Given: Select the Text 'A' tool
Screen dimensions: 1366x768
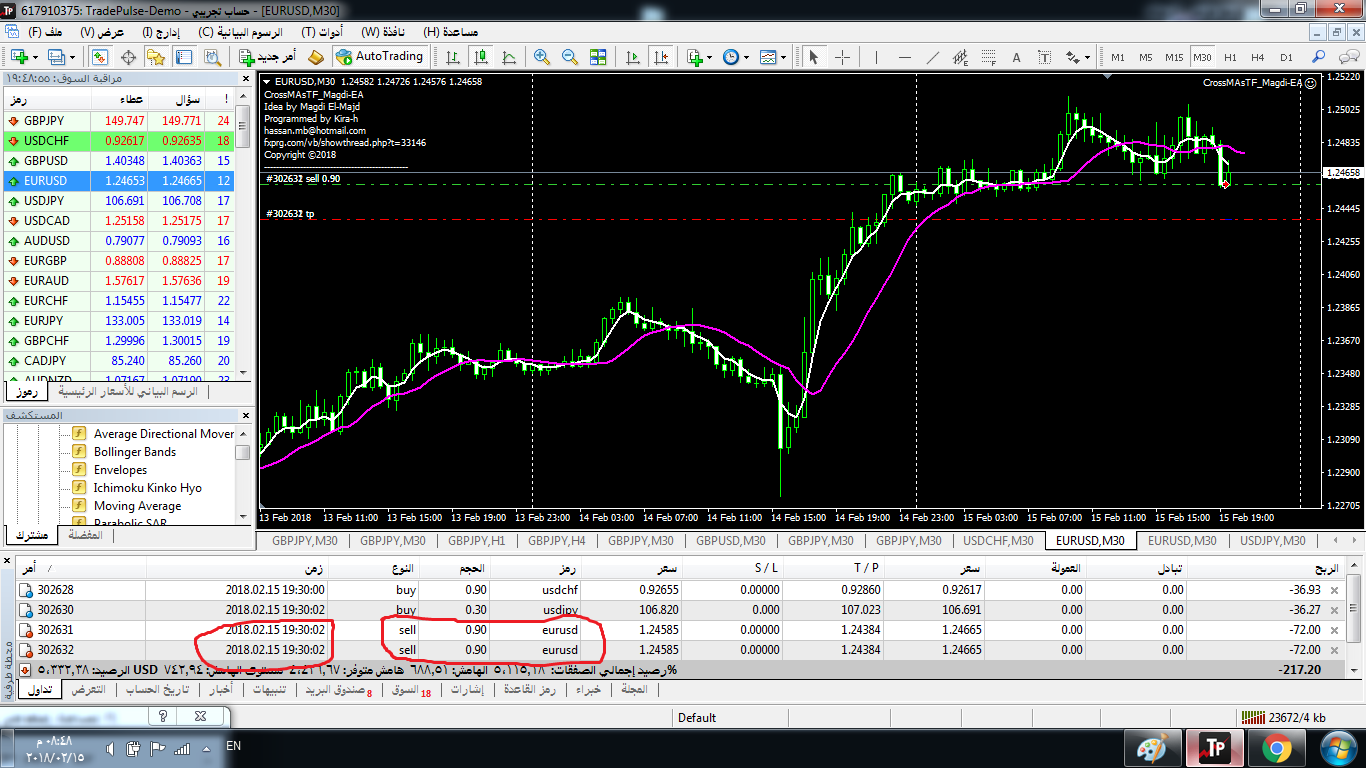Looking at the screenshot, I should (1016, 57).
